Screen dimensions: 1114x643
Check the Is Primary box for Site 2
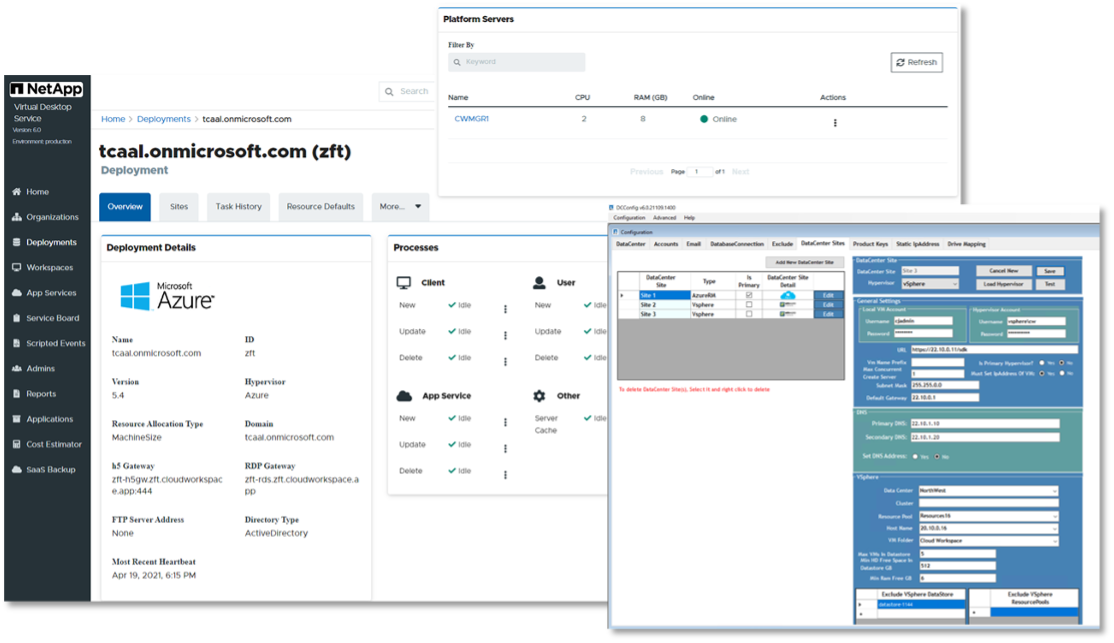pos(748,305)
